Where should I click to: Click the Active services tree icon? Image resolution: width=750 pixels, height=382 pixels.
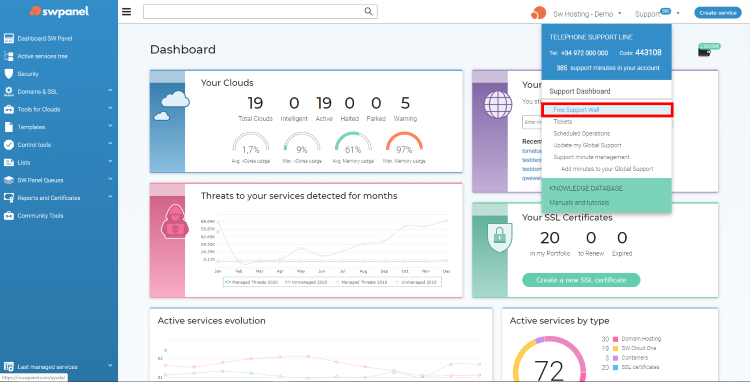pos(9,56)
